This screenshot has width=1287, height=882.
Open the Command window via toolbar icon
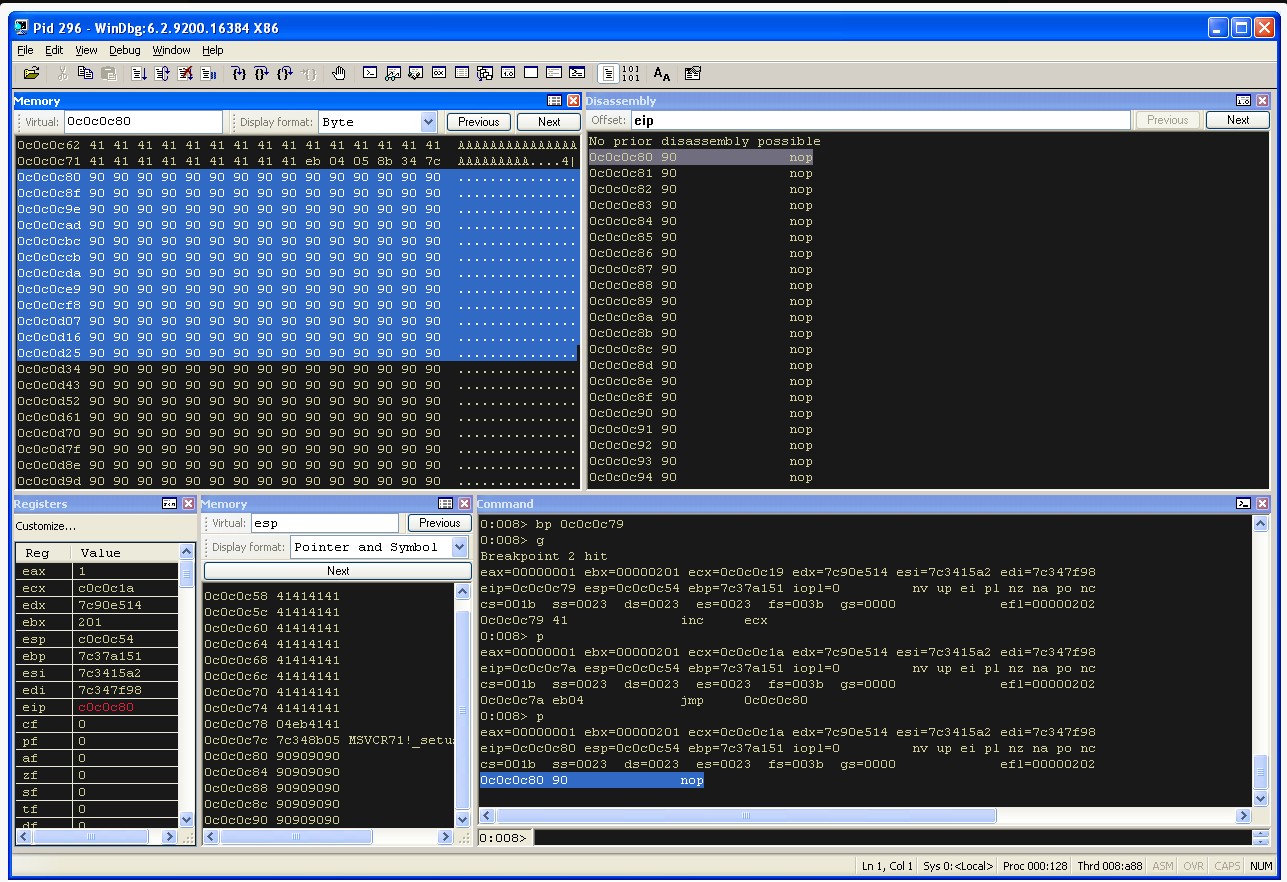[369, 73]
